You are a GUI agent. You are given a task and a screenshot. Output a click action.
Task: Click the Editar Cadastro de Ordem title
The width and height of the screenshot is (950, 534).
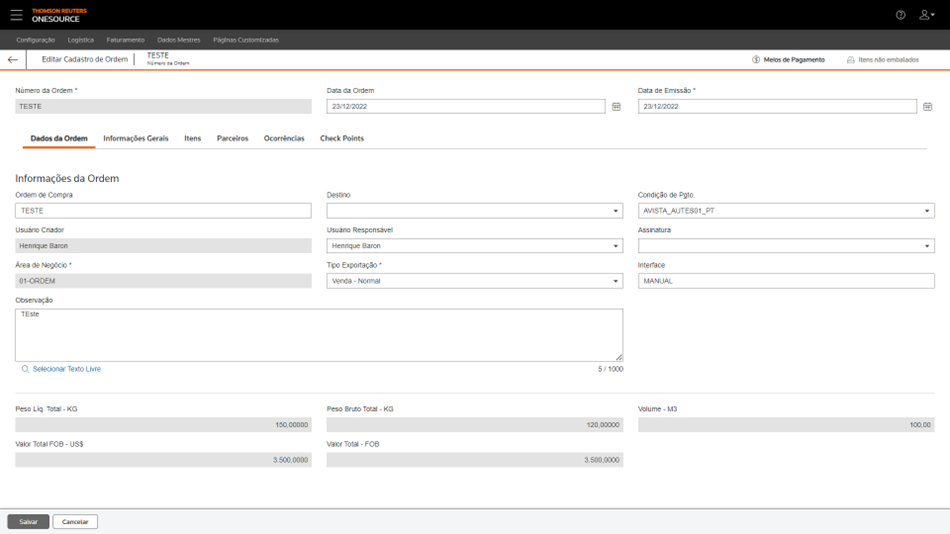click(85, 59)
